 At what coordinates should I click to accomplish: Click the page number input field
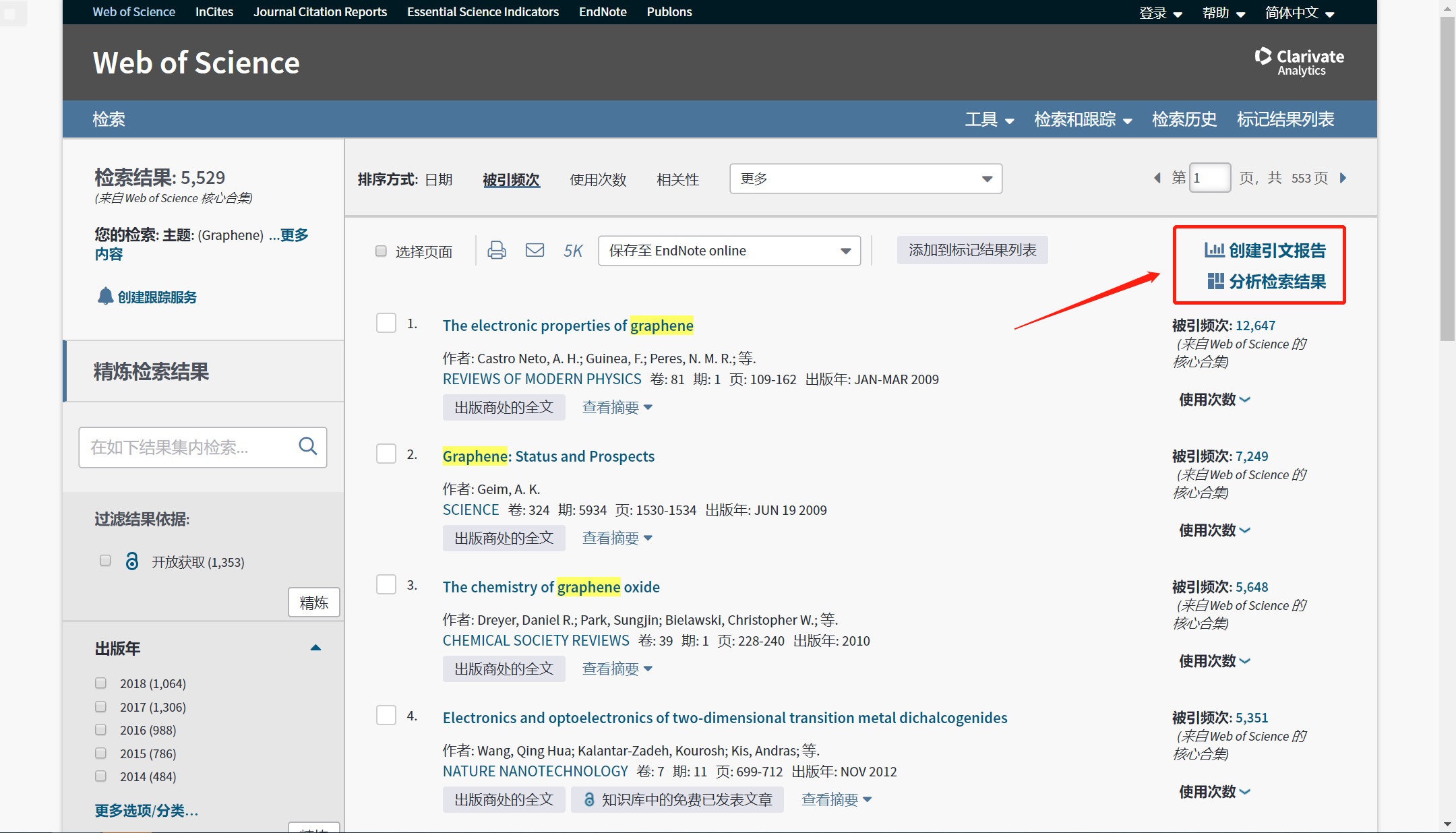1209,178
